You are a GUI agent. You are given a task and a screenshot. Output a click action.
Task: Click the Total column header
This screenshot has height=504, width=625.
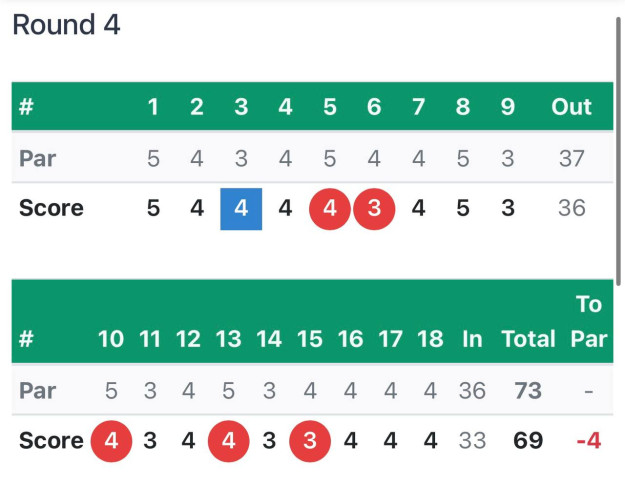pos(528,339)
